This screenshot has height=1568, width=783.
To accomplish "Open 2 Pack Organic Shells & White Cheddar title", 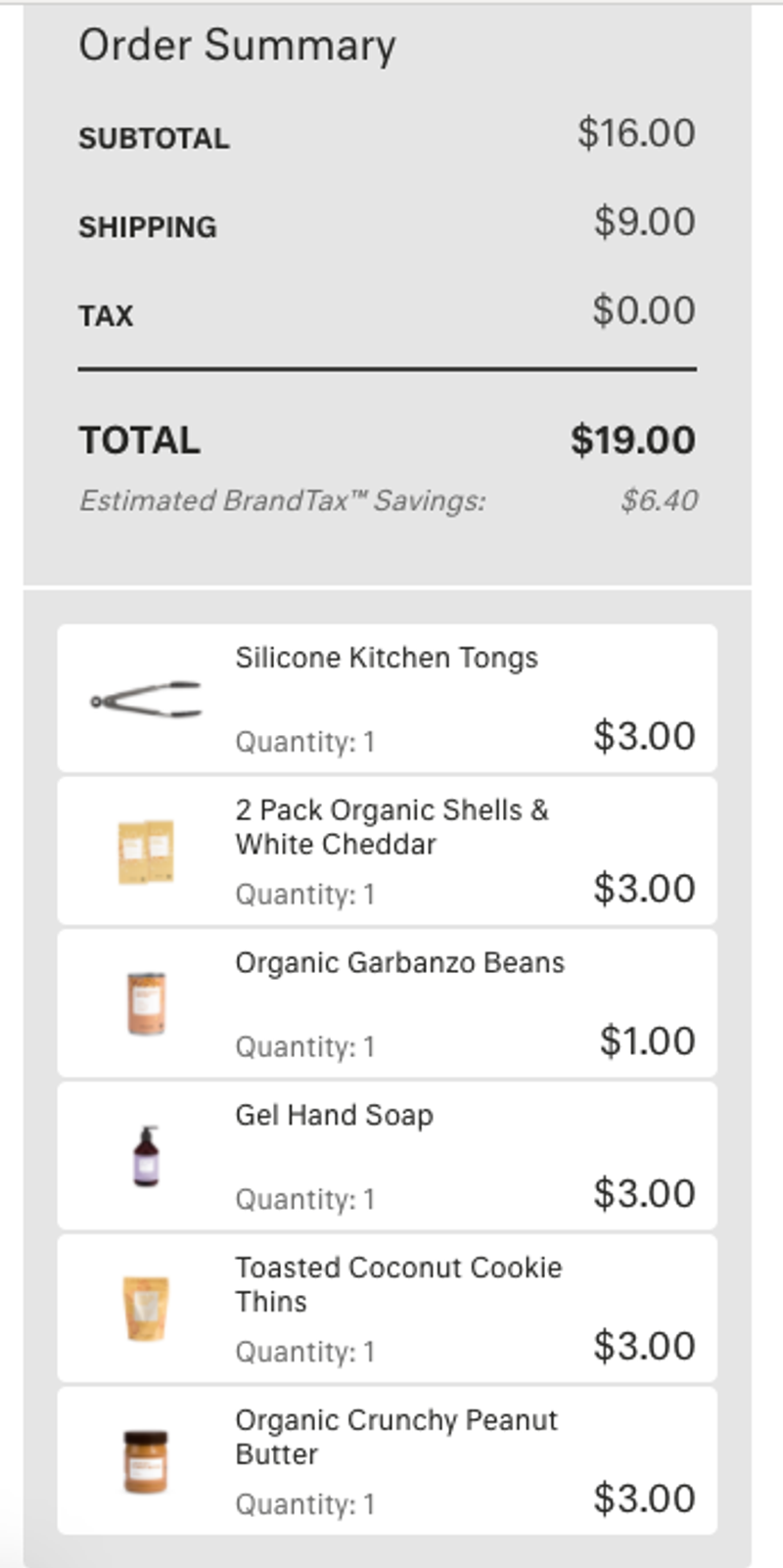I will tap(391, 827).
